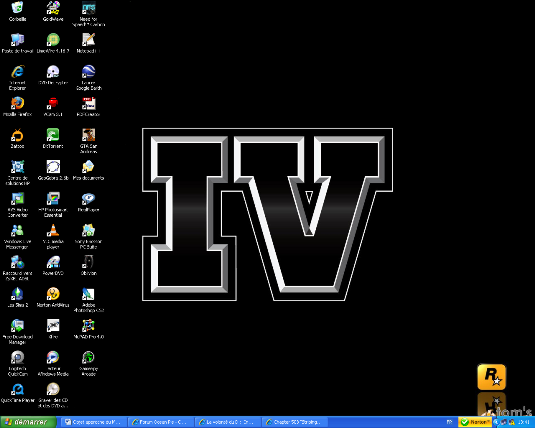Switch to the Forum taskbar window
The height and width of the screenshot is (428, 535).
161,422
